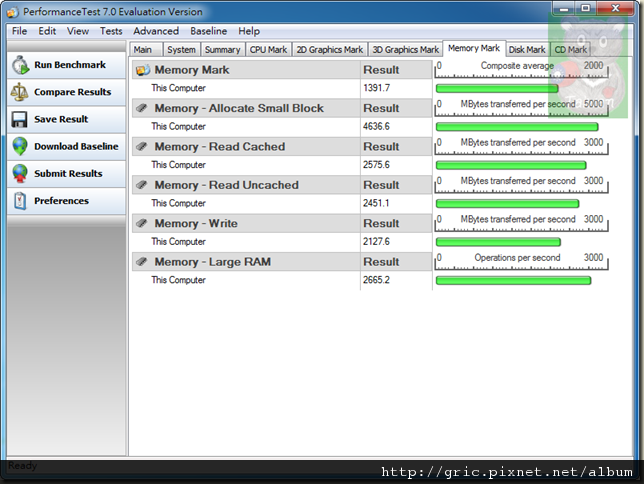Open the Baseline menu
This screenshot has width=644, height=484.
click(x=209, y=31)
